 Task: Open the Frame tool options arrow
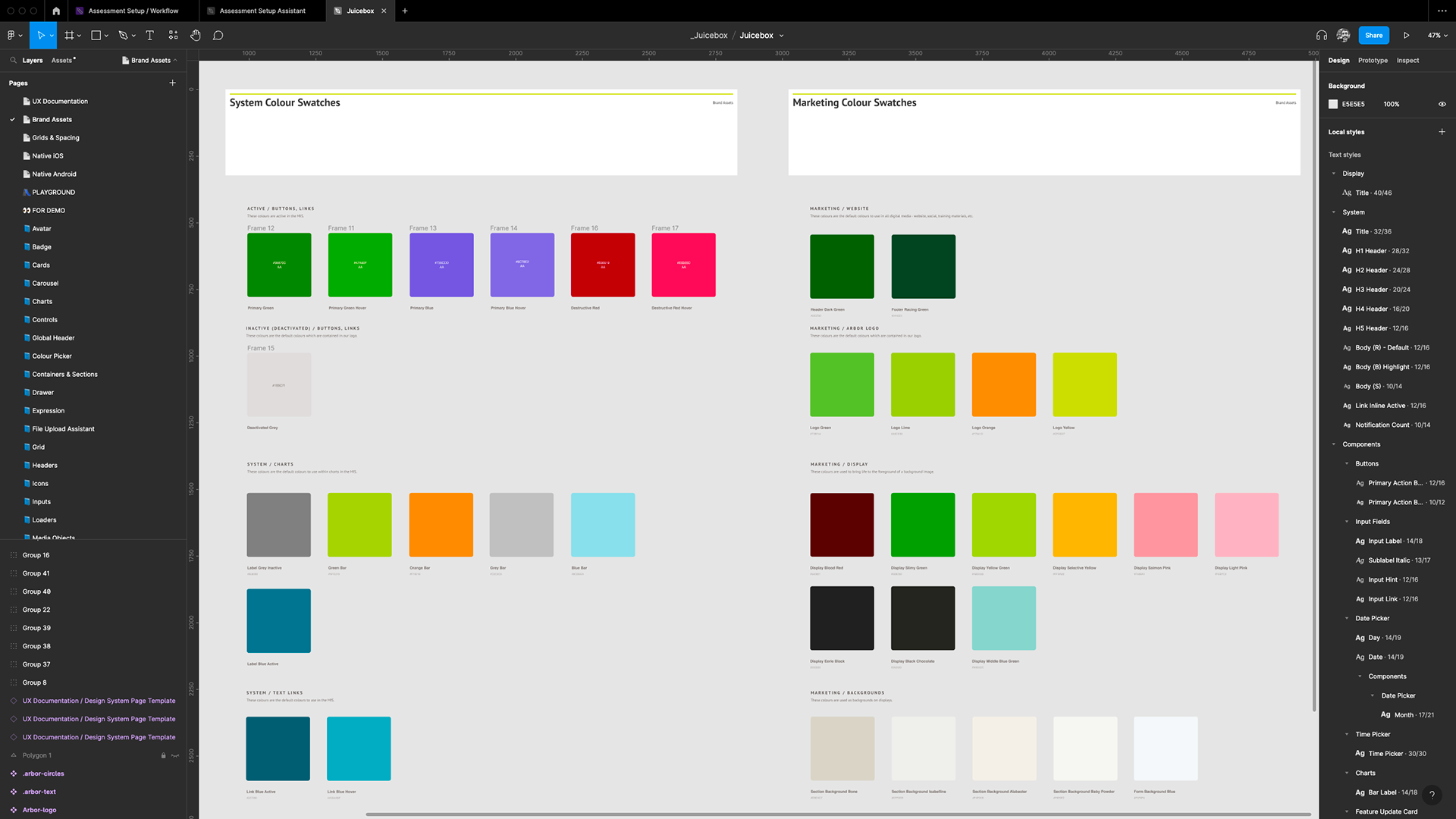point(79,36)
